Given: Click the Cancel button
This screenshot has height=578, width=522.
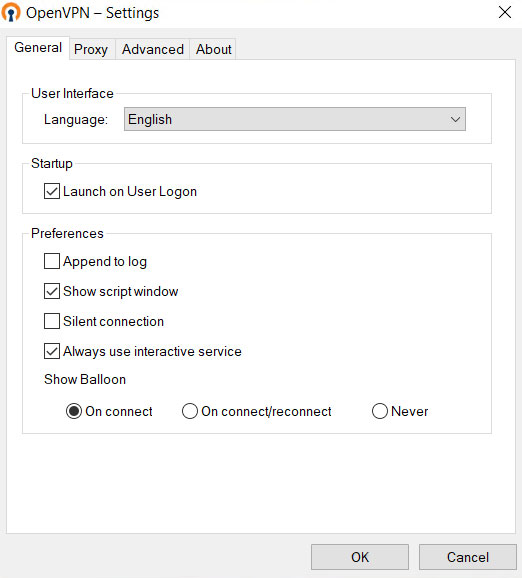Looking at the screenshot, I should [x=467, y=557].
